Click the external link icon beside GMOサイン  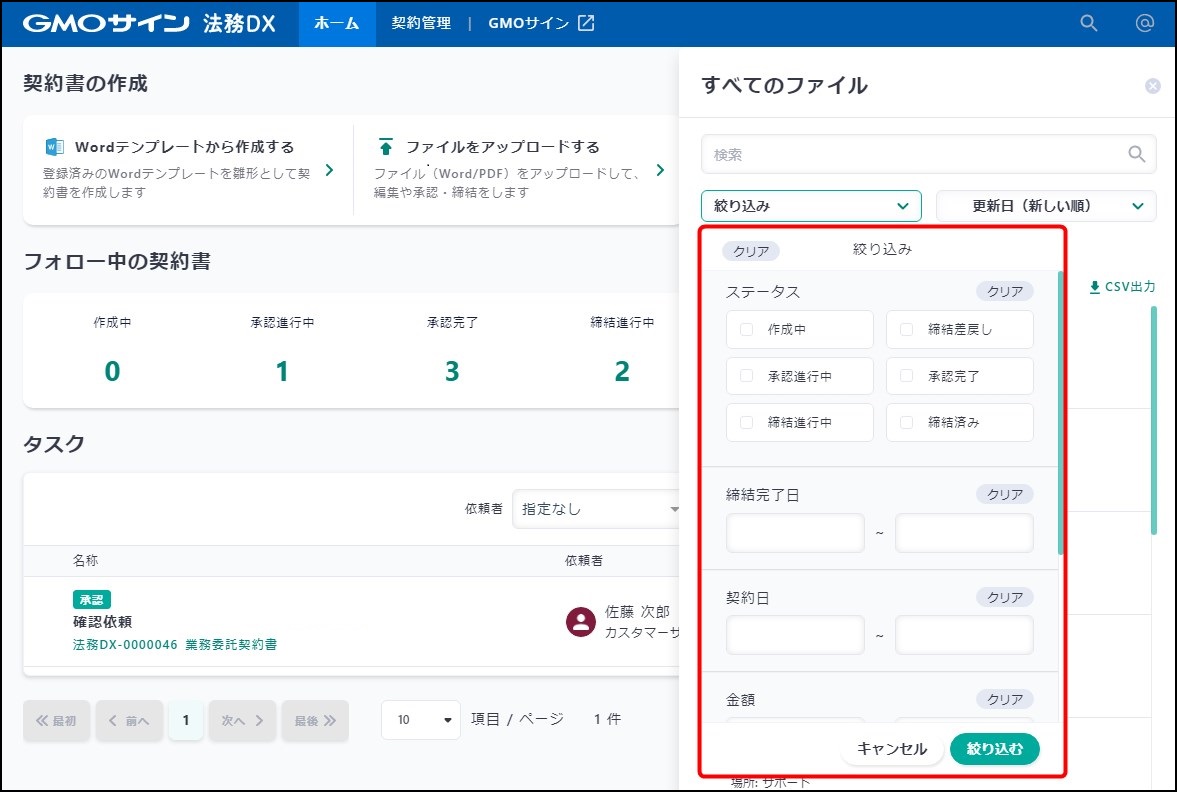(x=585, y=23)
